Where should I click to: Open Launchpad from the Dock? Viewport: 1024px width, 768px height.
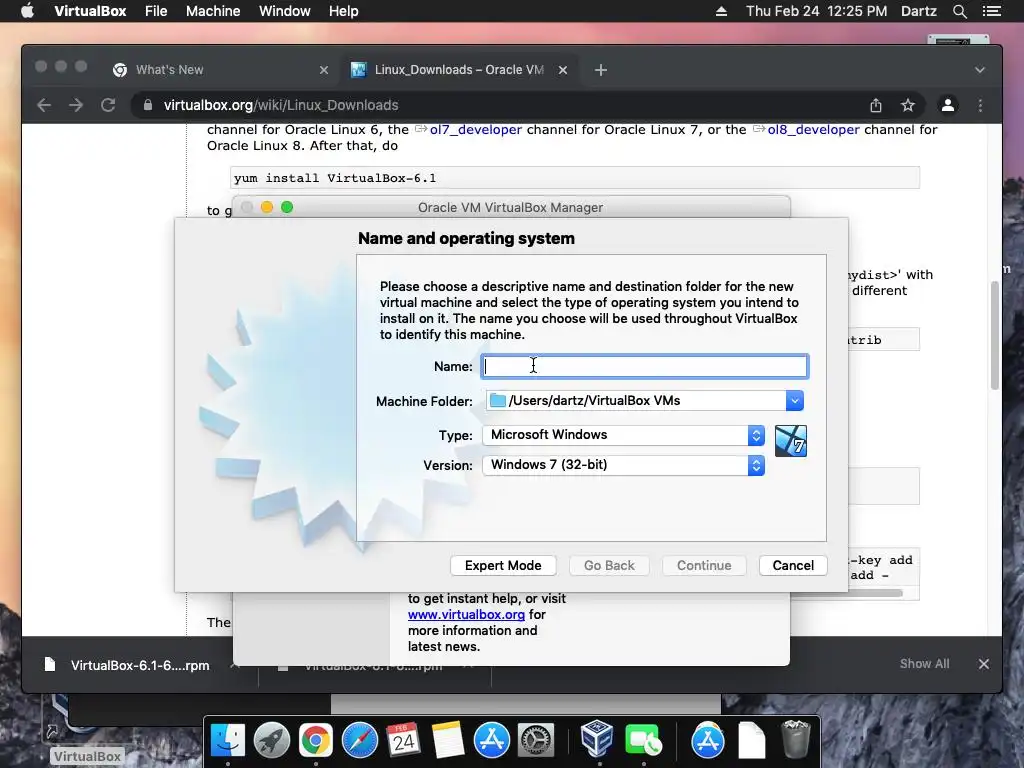[x=272, y=741]
